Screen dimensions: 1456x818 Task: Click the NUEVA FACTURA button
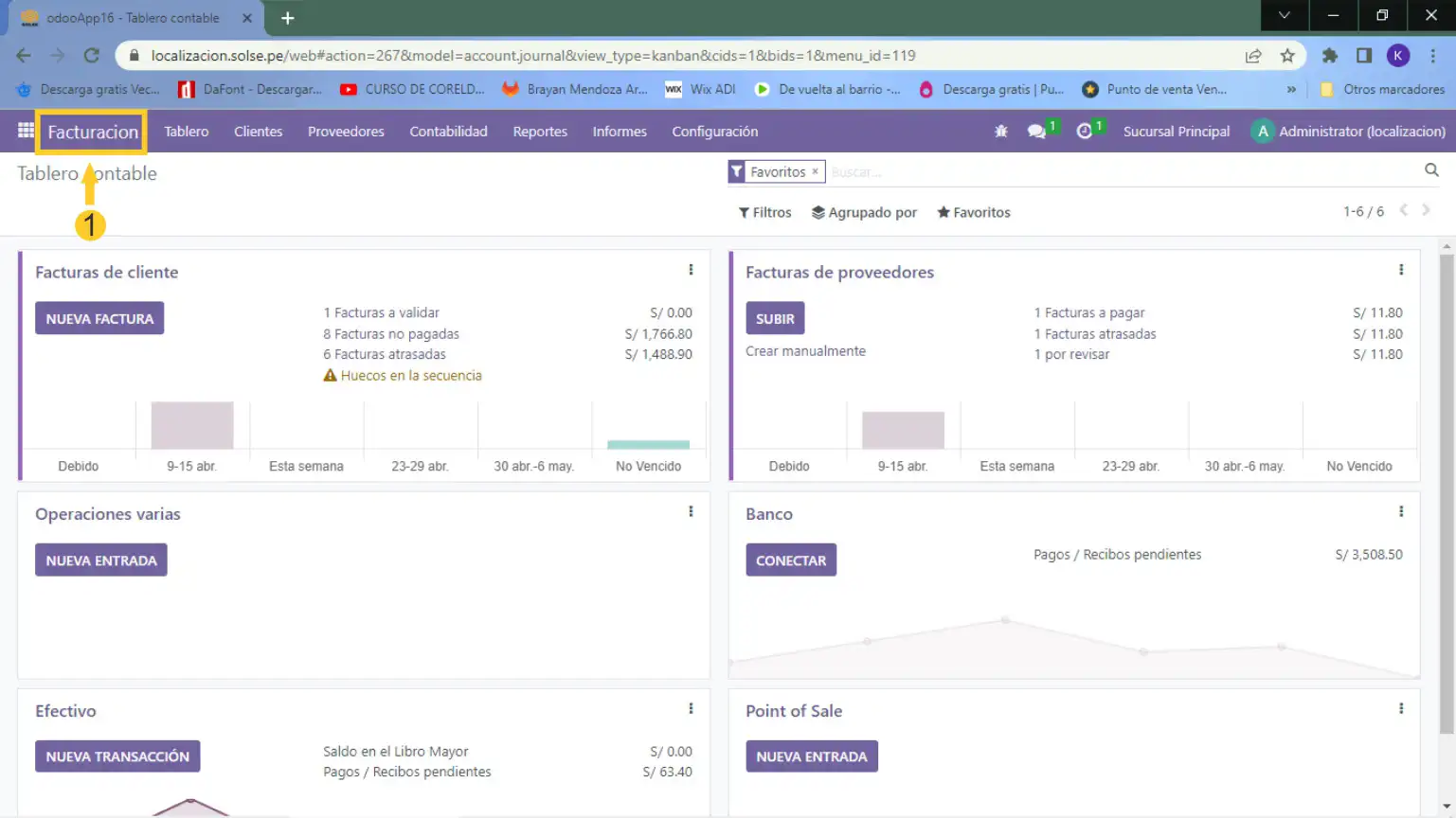coord(99,318)
